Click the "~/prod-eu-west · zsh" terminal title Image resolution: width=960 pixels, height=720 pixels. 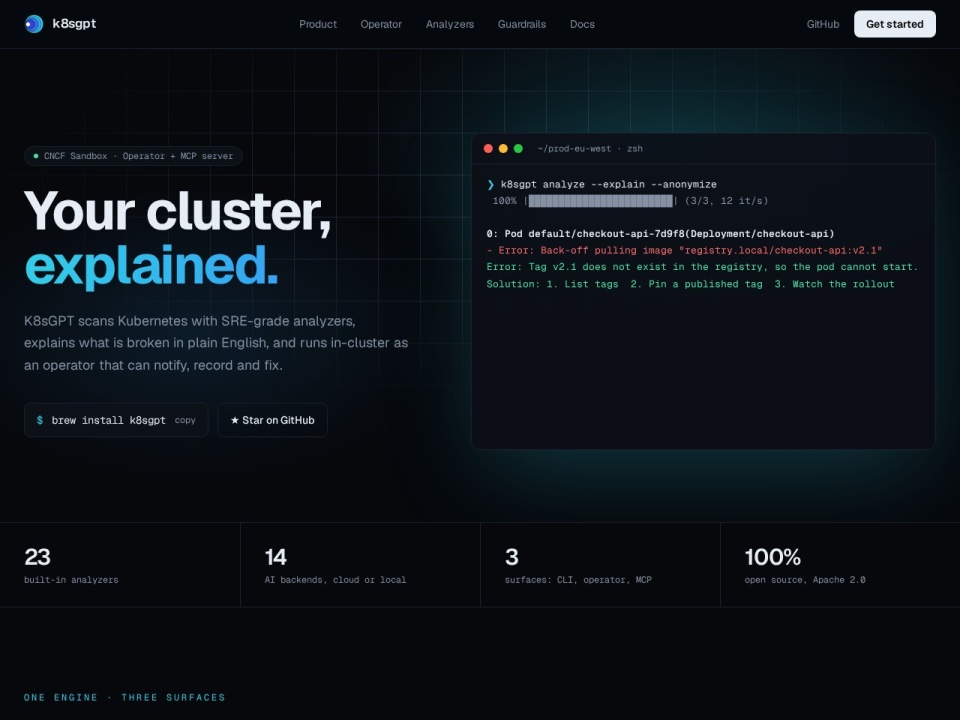click(x=590, y=149)
